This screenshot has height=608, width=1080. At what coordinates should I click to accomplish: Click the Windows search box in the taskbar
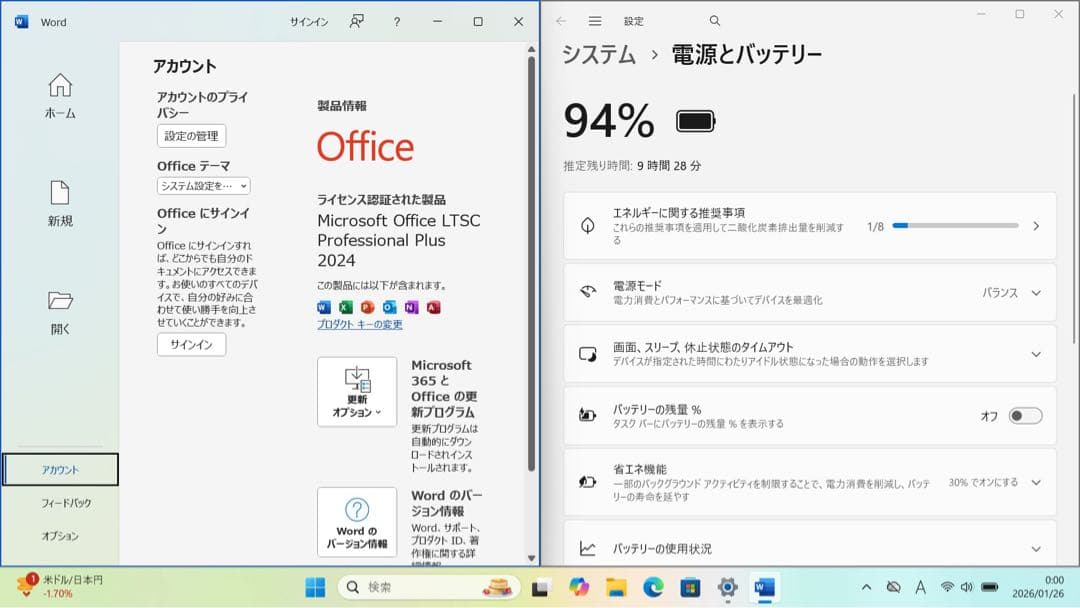coord(428,586)
